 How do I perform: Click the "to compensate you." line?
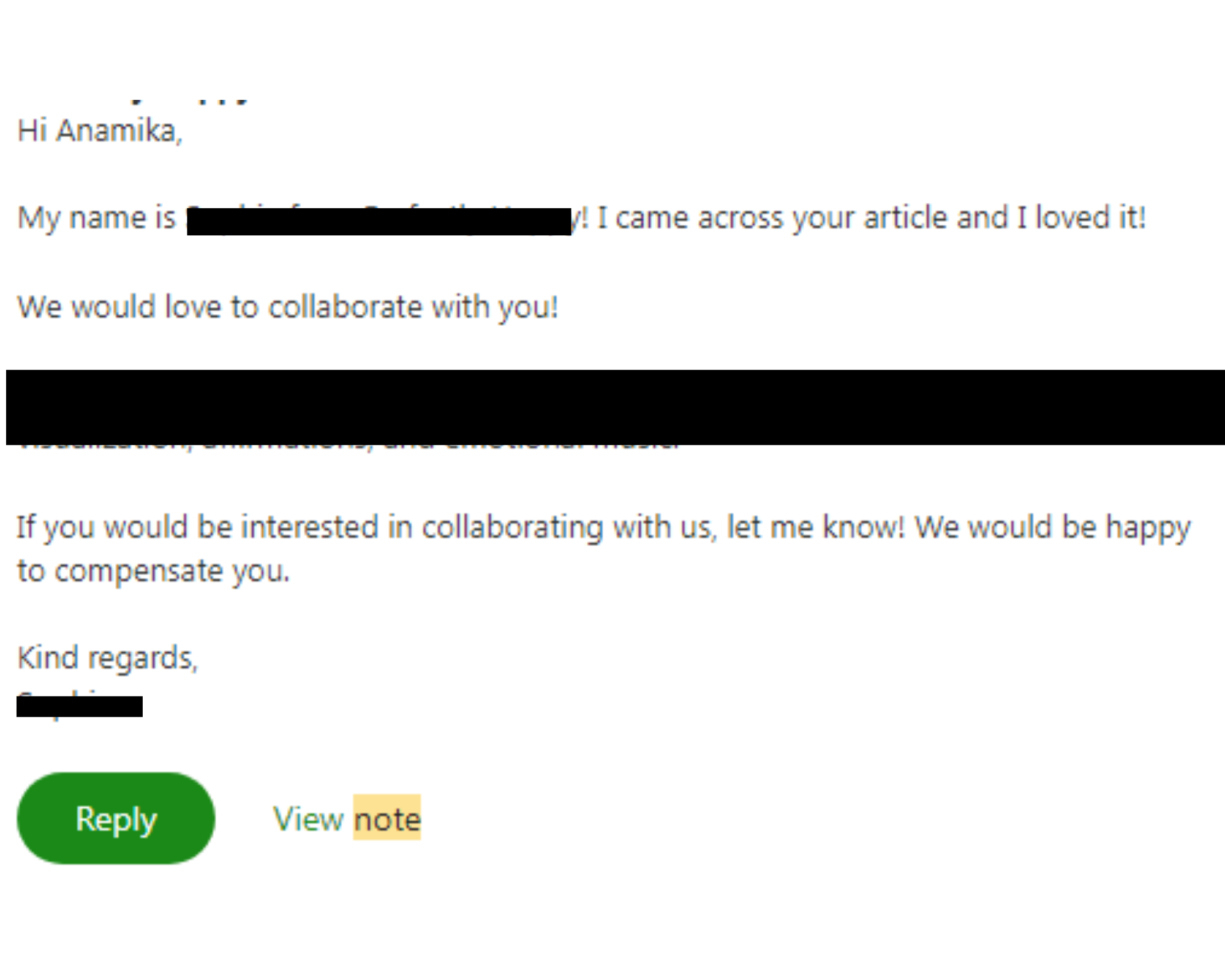click(153, 571)
